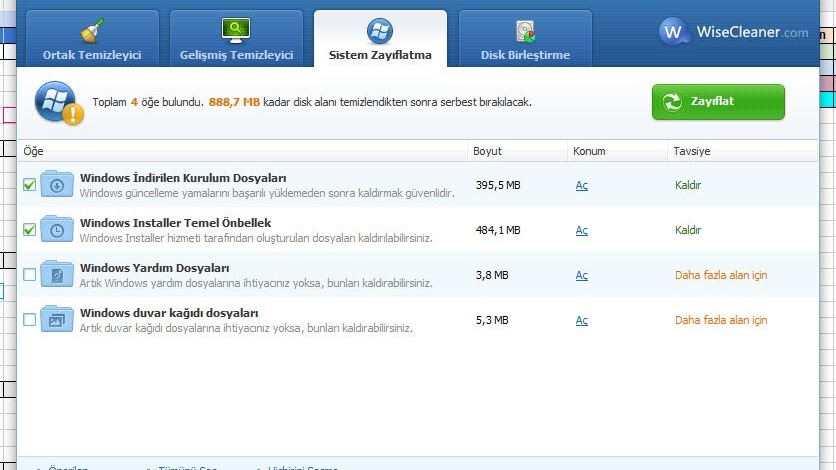Enable the Windows duvar kağıdı dosyaları checkbox
The image size is (836, 470).
[x=29, y=320]
